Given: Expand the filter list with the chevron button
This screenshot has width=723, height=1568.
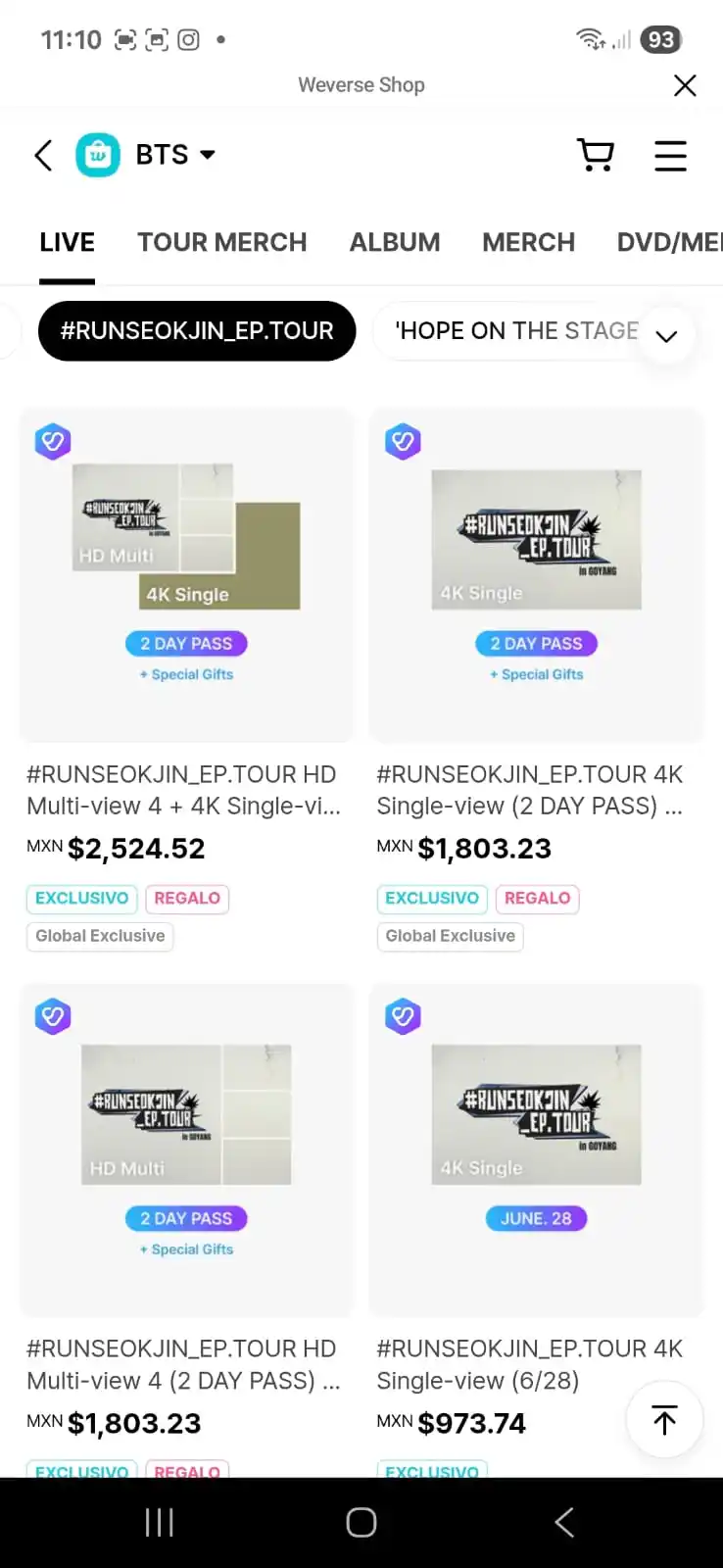Looking at the screenshot, I should (665, 335).
